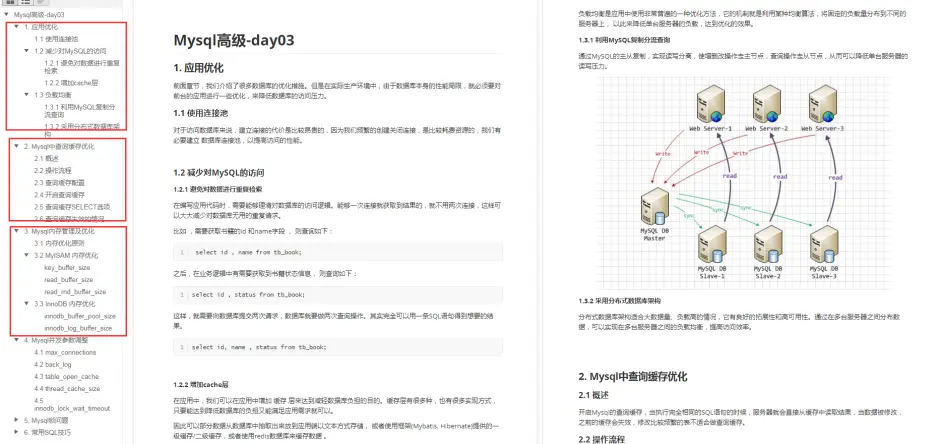Click the heading 1. 应用优化 in document
942x444 pixels.
198,68
